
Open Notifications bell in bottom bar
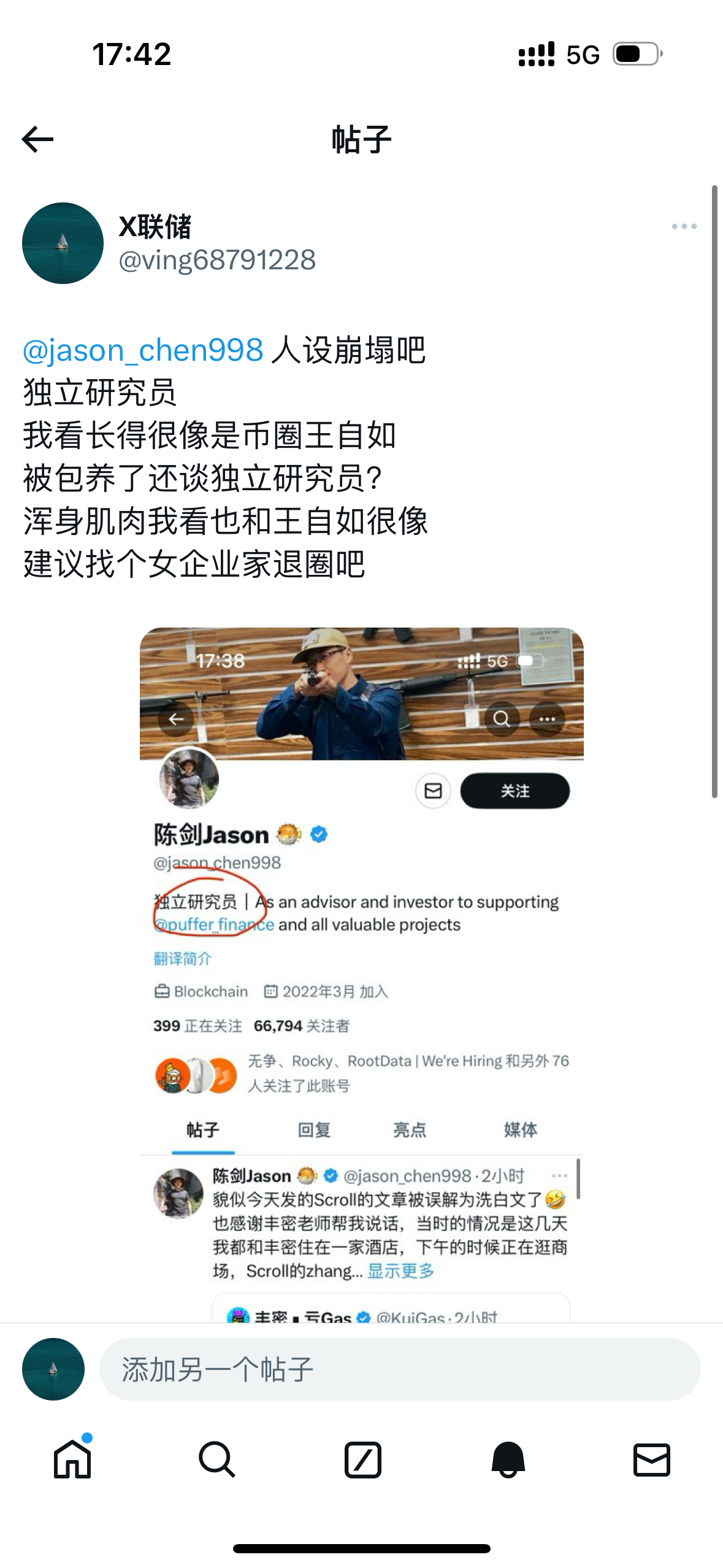pos(508,1459)
